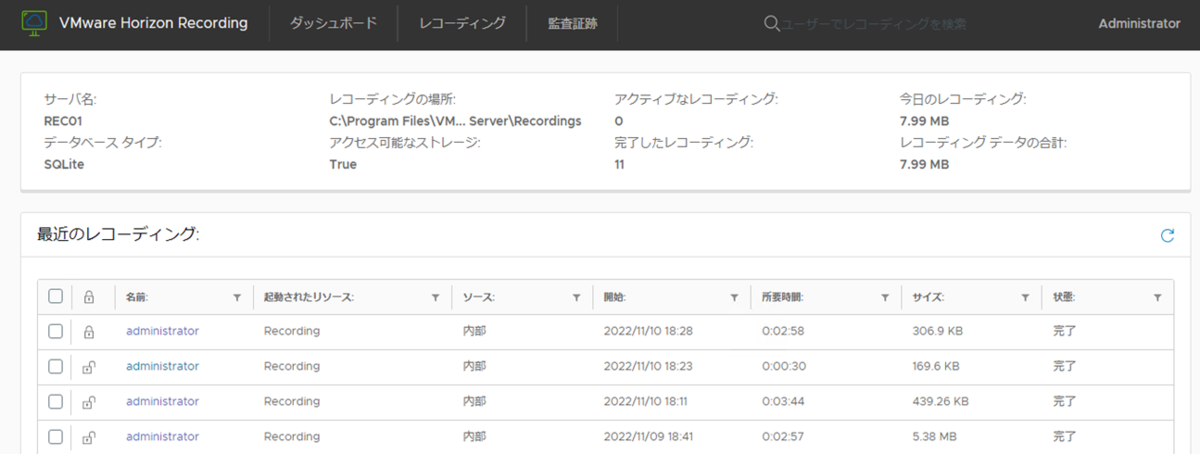Open filter for サイズ column
Screen dimensions: 1200x454
click(x=1026, y=297)
